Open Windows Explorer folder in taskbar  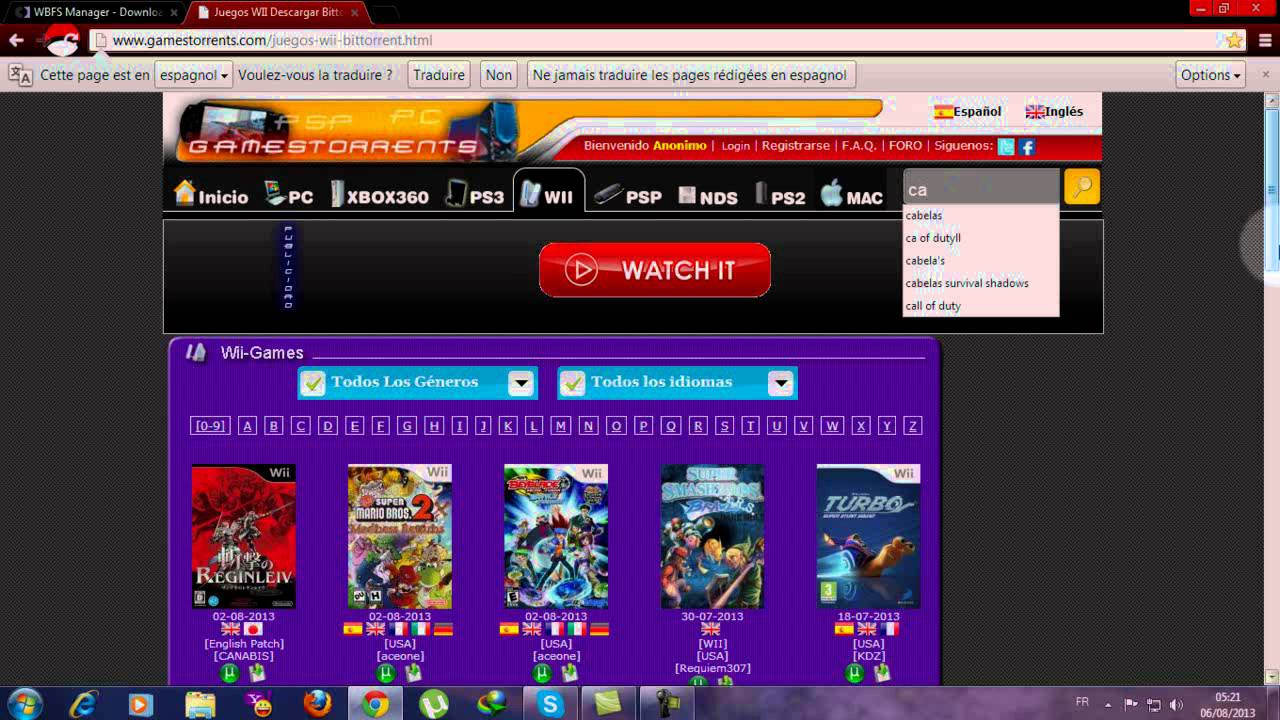pos(200,704)
